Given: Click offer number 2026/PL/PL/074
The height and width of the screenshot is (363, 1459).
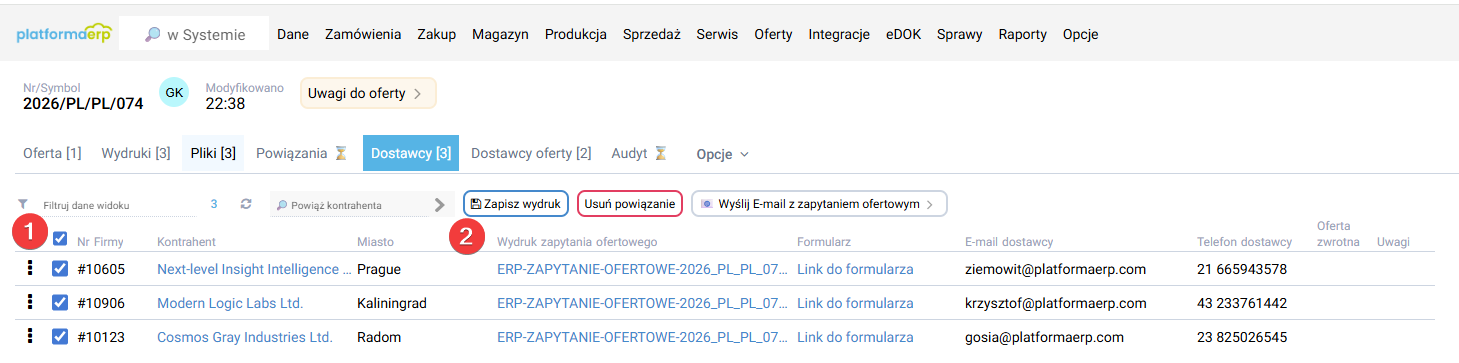Looking at the screenshot, I should click(x=83, y=103).
